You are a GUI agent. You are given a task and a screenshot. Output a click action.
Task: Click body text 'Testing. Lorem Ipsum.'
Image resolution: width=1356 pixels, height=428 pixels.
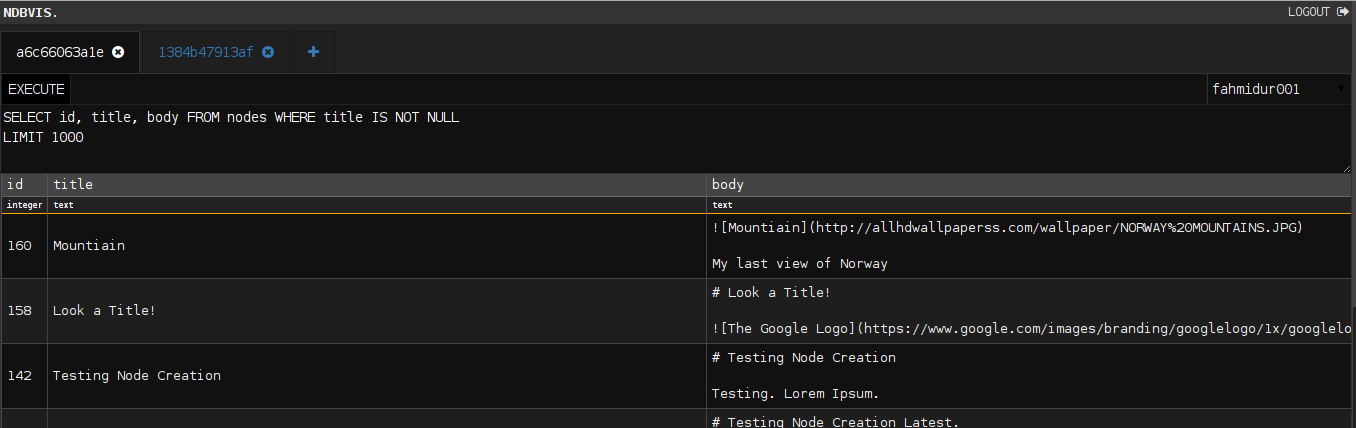(795, 393)
